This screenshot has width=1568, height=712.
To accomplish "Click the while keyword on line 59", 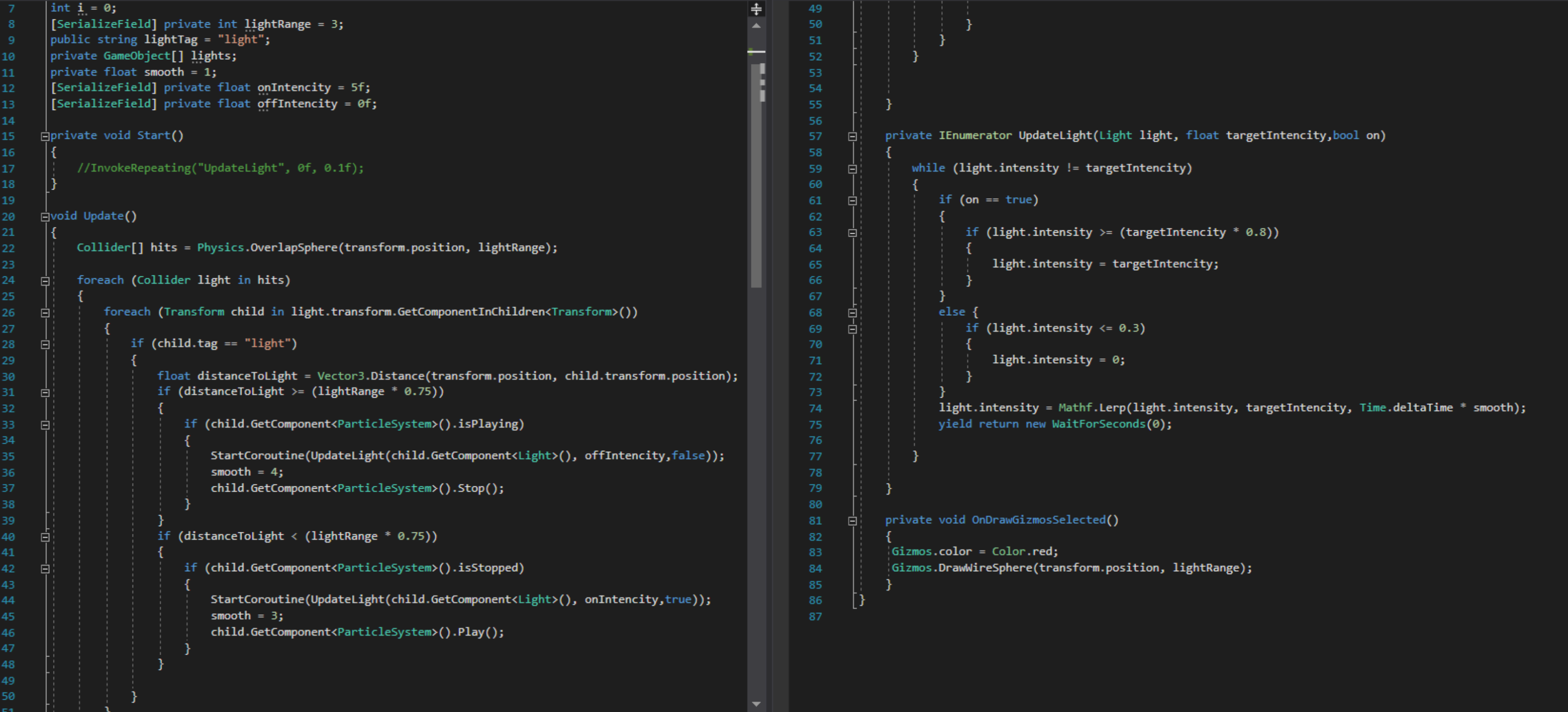I will [x=928, y=168].
